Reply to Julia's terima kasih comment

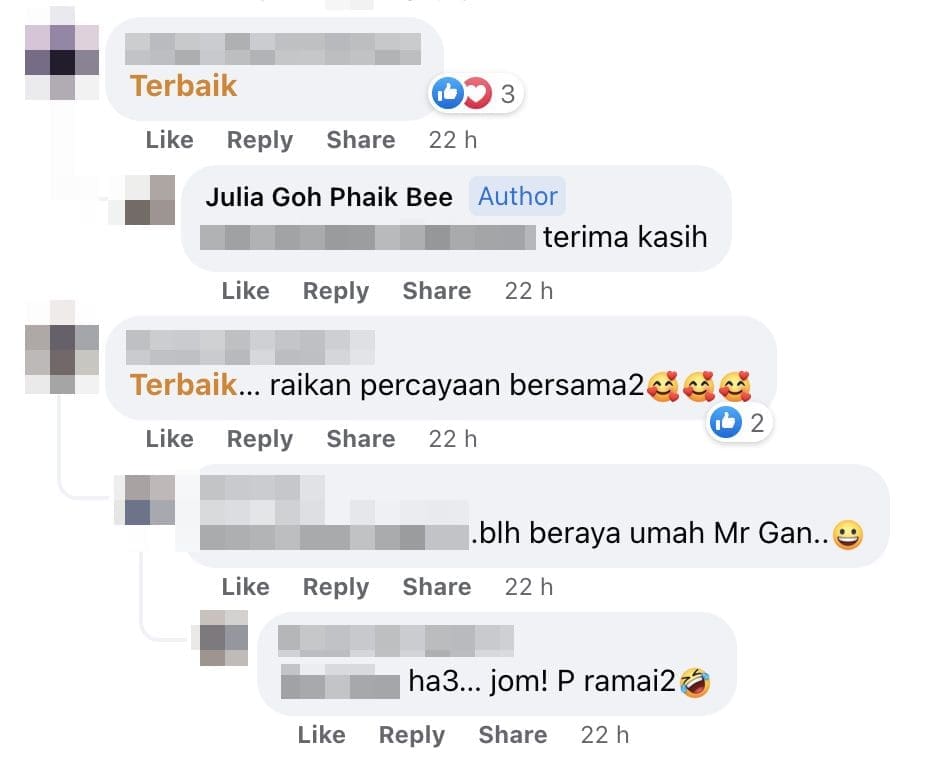click(x=336, y=292)
